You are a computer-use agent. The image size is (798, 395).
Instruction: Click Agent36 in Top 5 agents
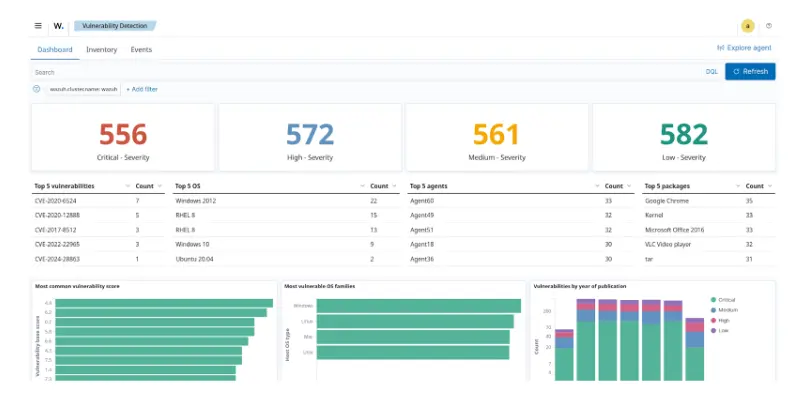(422, 259)
